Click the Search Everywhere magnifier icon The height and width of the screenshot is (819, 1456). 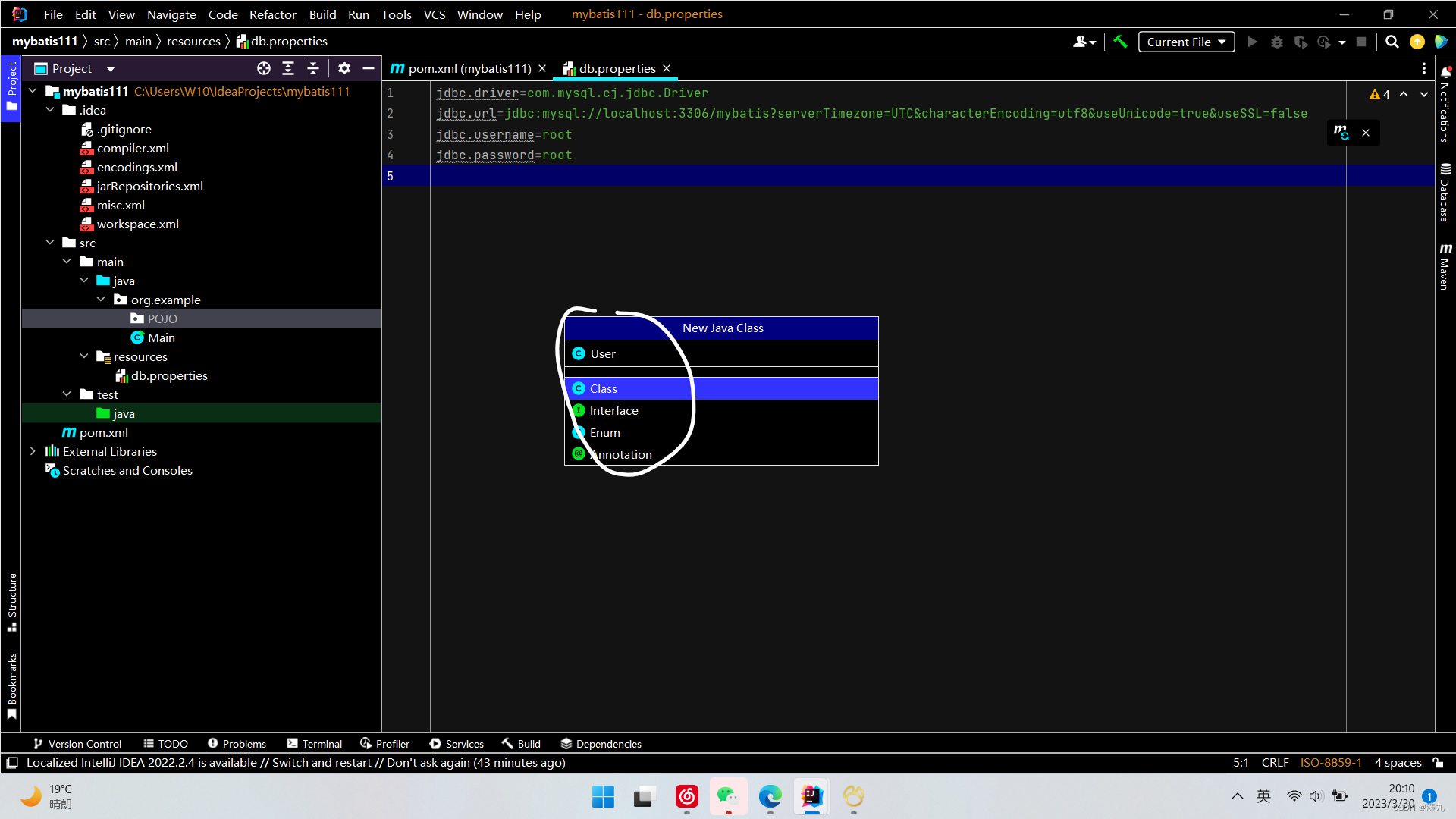point(1392,42)
